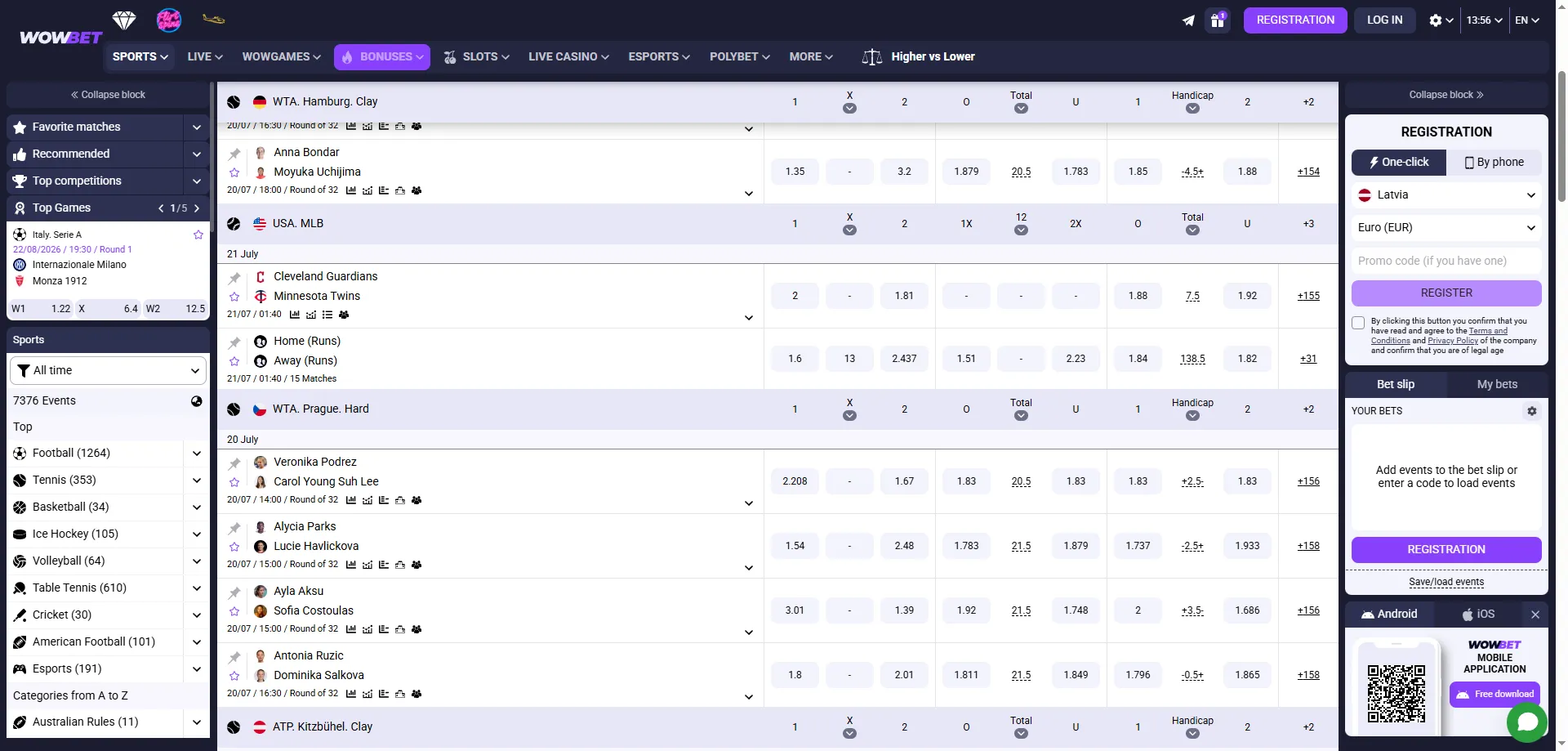1568x751 pixels.
Task: Click the purple REGISTER button
Action: click(x=1446, y=293)
